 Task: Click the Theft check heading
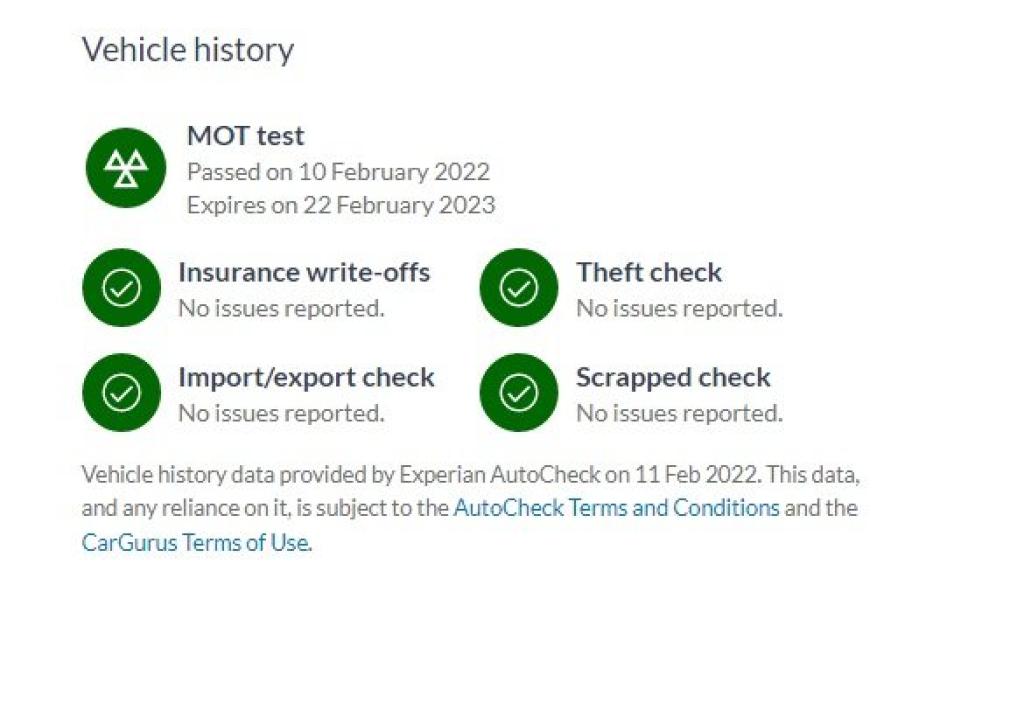[648, 272]
